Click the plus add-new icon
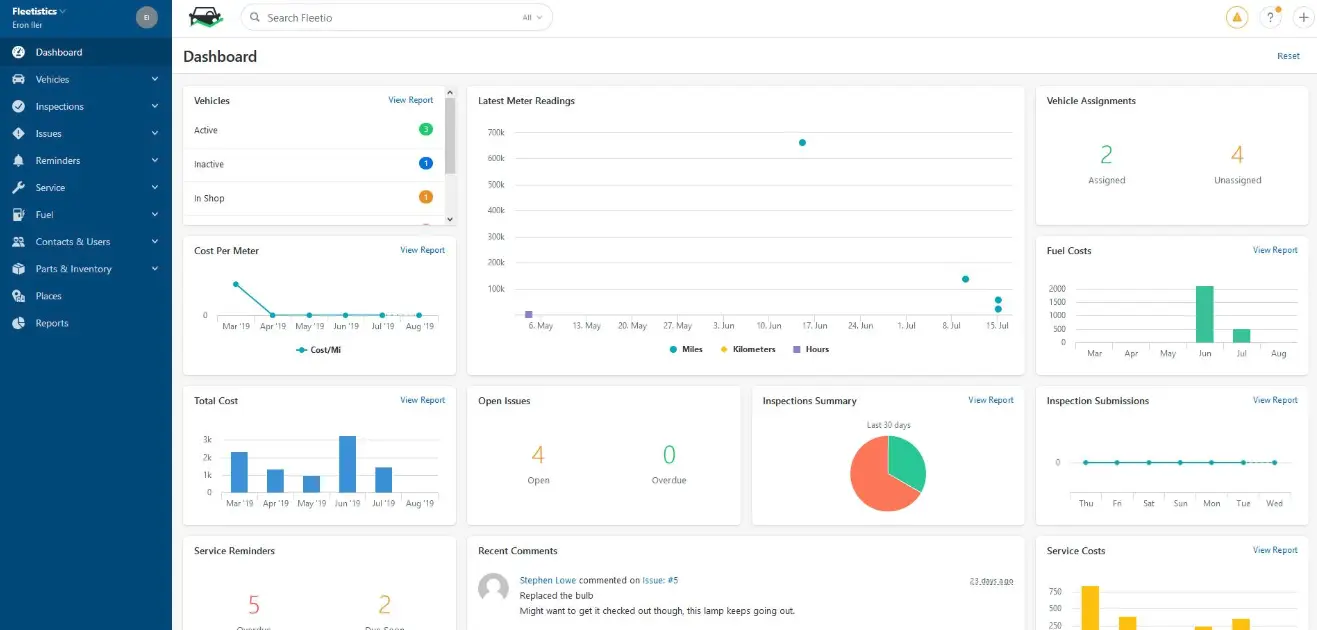The image size is (1317, 630). click(1304, 17)
